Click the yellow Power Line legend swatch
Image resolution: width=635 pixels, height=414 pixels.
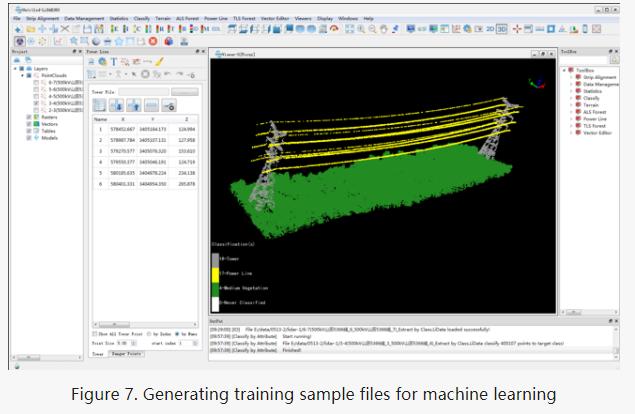215,275
